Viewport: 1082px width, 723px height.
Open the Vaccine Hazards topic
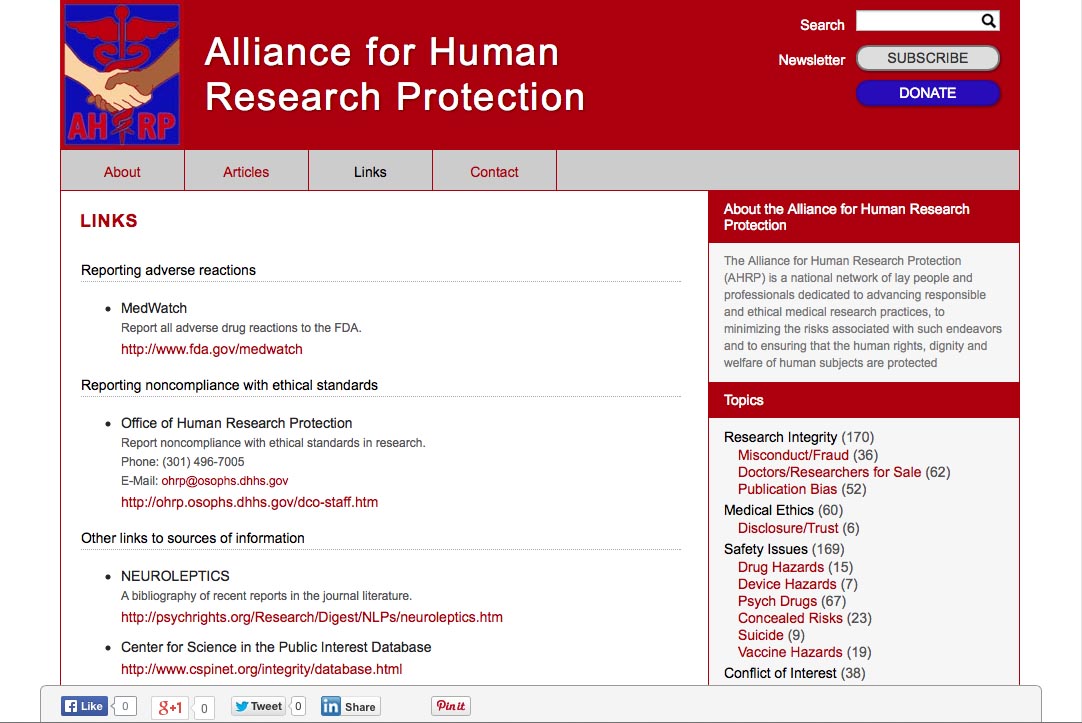coord(790,652)
